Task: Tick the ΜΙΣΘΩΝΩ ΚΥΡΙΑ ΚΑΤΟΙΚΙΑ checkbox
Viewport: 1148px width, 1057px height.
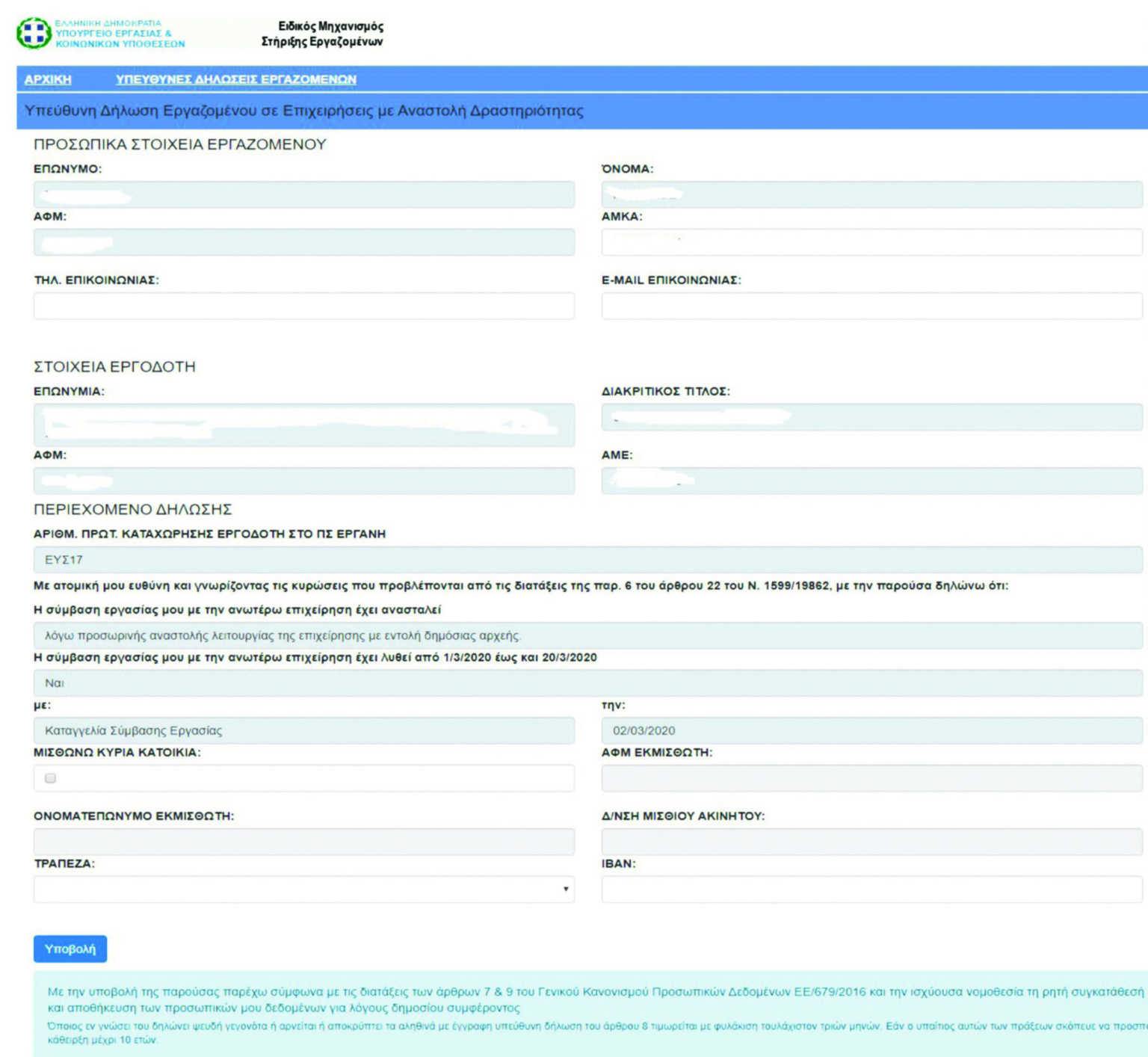Action: 51,778
